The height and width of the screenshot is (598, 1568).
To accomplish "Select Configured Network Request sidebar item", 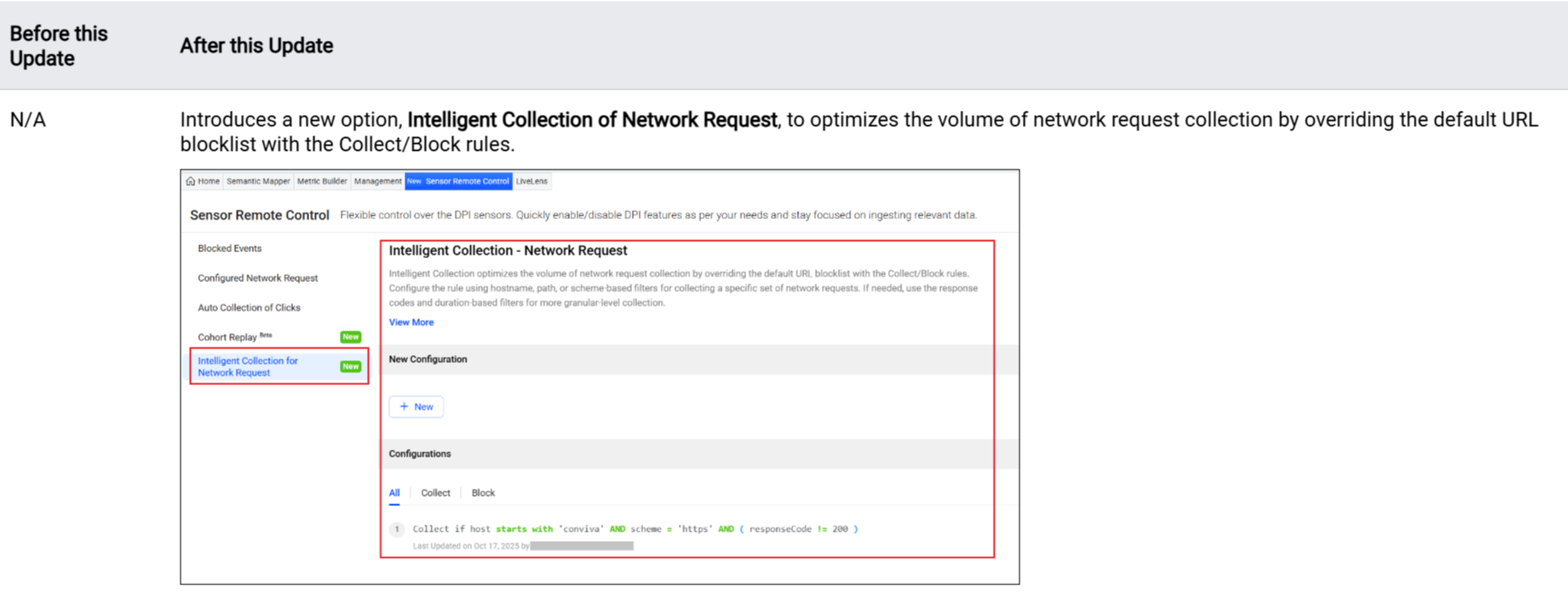I will pos(257,279).
